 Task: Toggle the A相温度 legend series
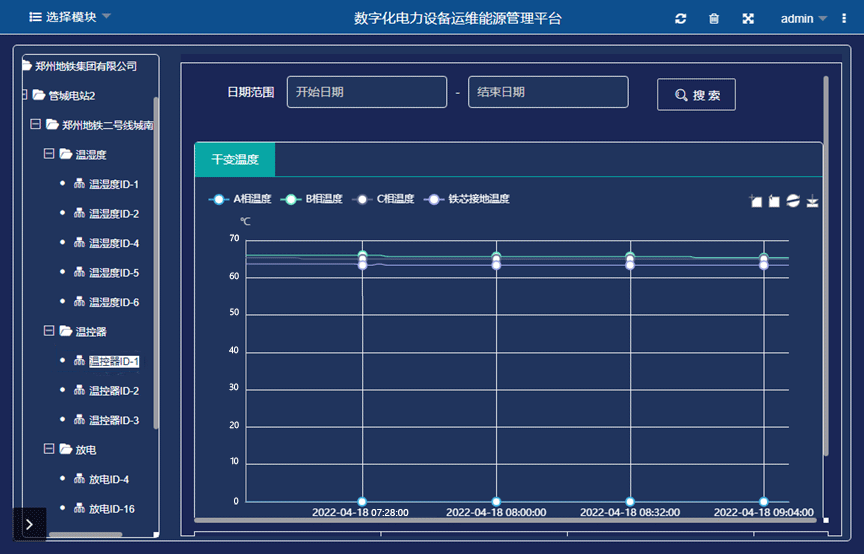click(240, 199)
